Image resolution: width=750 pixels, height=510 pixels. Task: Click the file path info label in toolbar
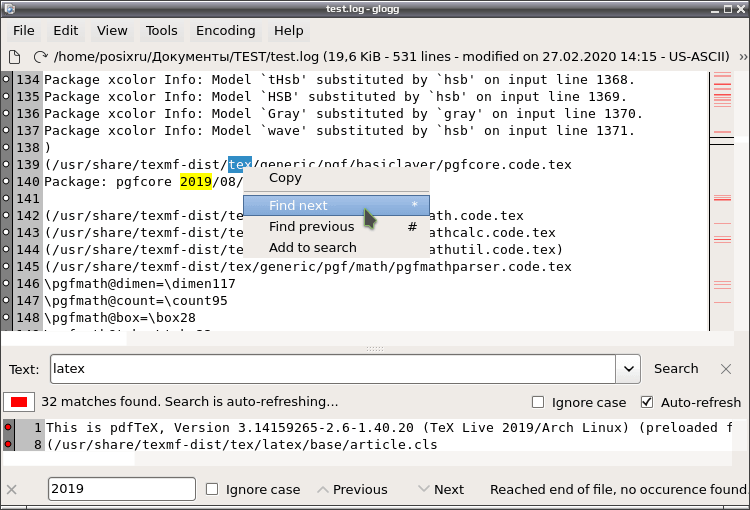tap(392, 57)
